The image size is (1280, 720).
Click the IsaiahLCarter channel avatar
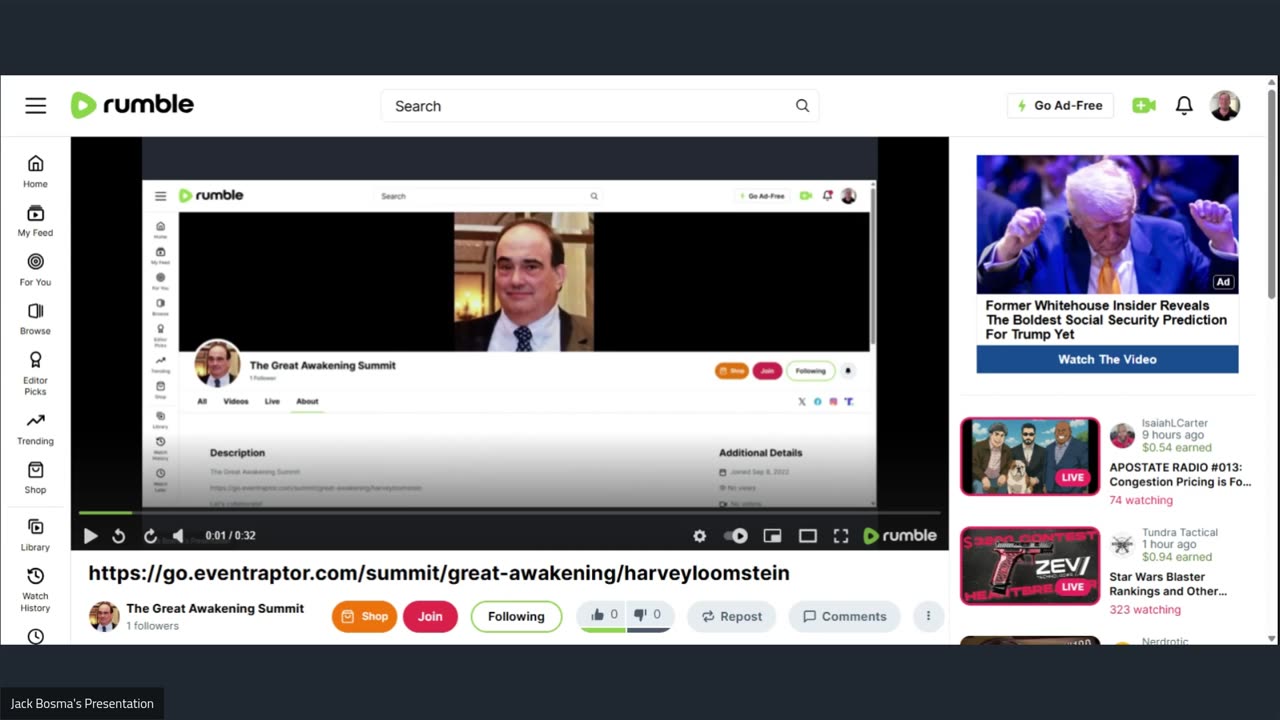coord(1122,435)
